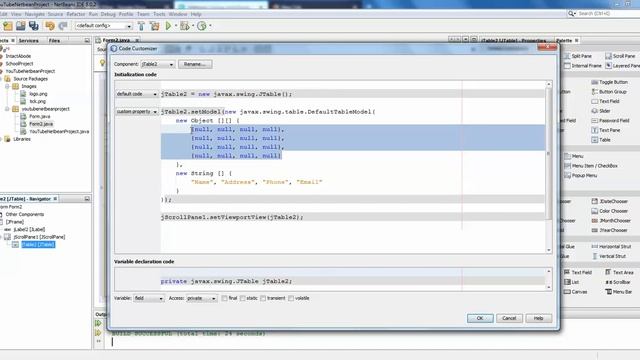Select the Internal Frame palette item
Image resolution: width=640 pixels, height=360 pixels.
click(583, 66)
